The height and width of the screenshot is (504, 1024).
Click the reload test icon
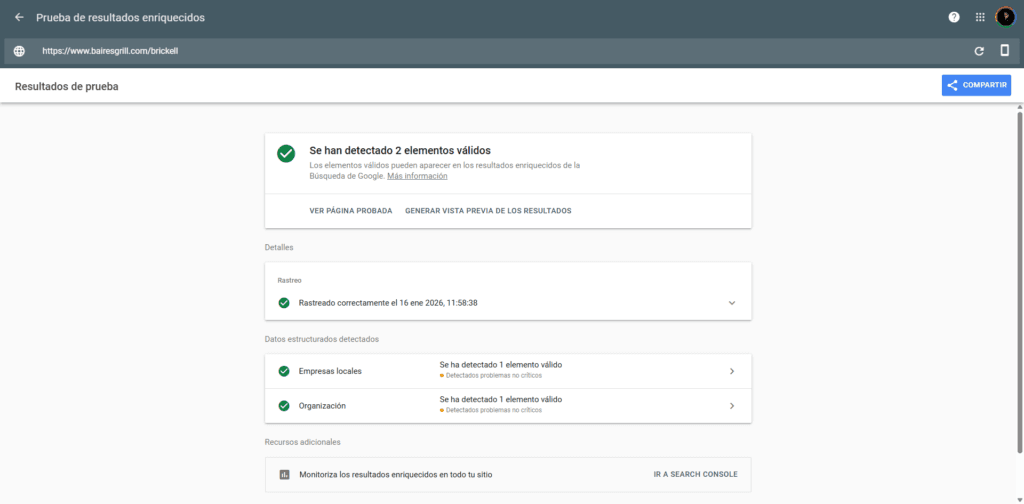[x=979, y=51]
